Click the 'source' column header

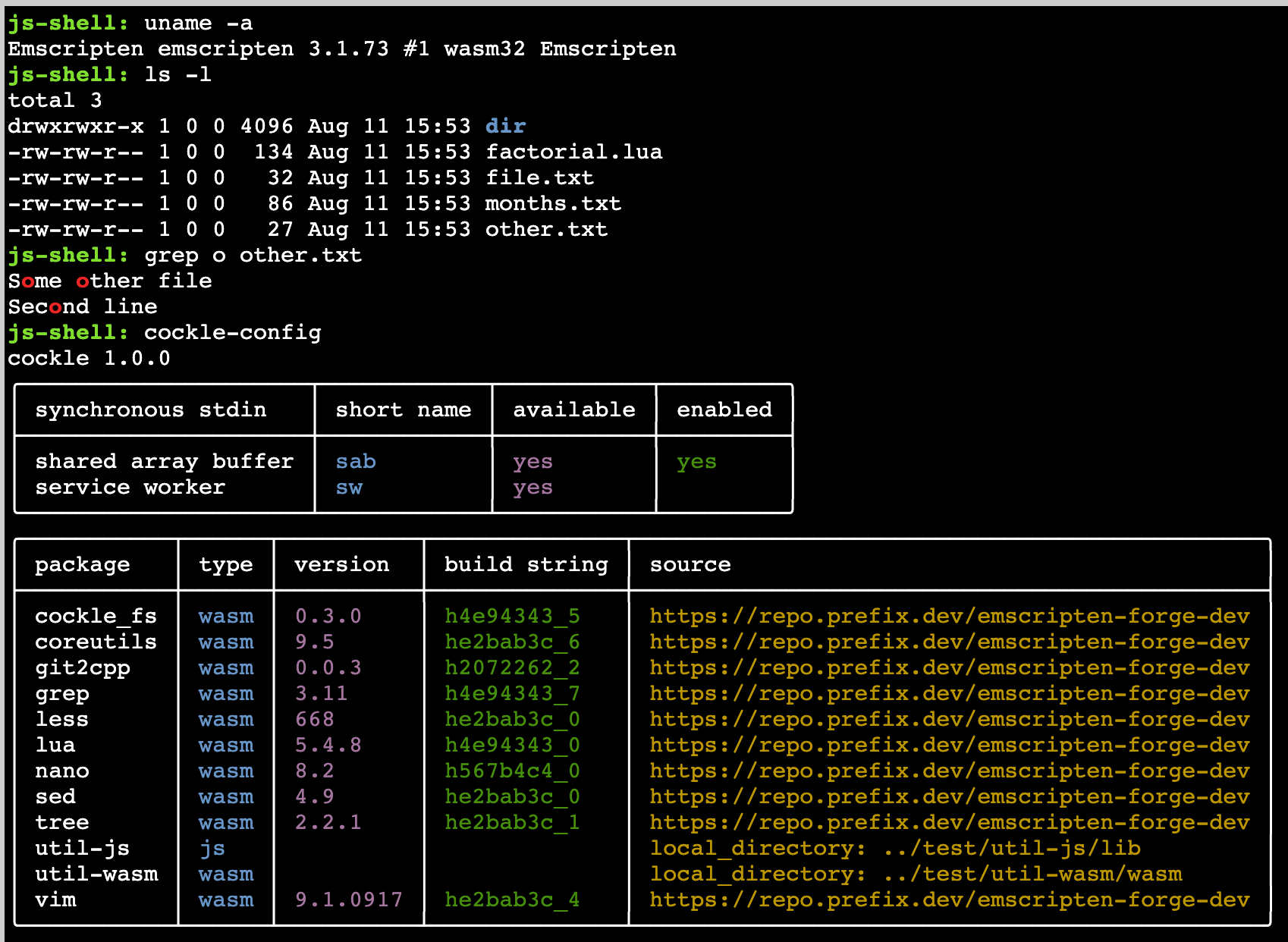[690, 565]
